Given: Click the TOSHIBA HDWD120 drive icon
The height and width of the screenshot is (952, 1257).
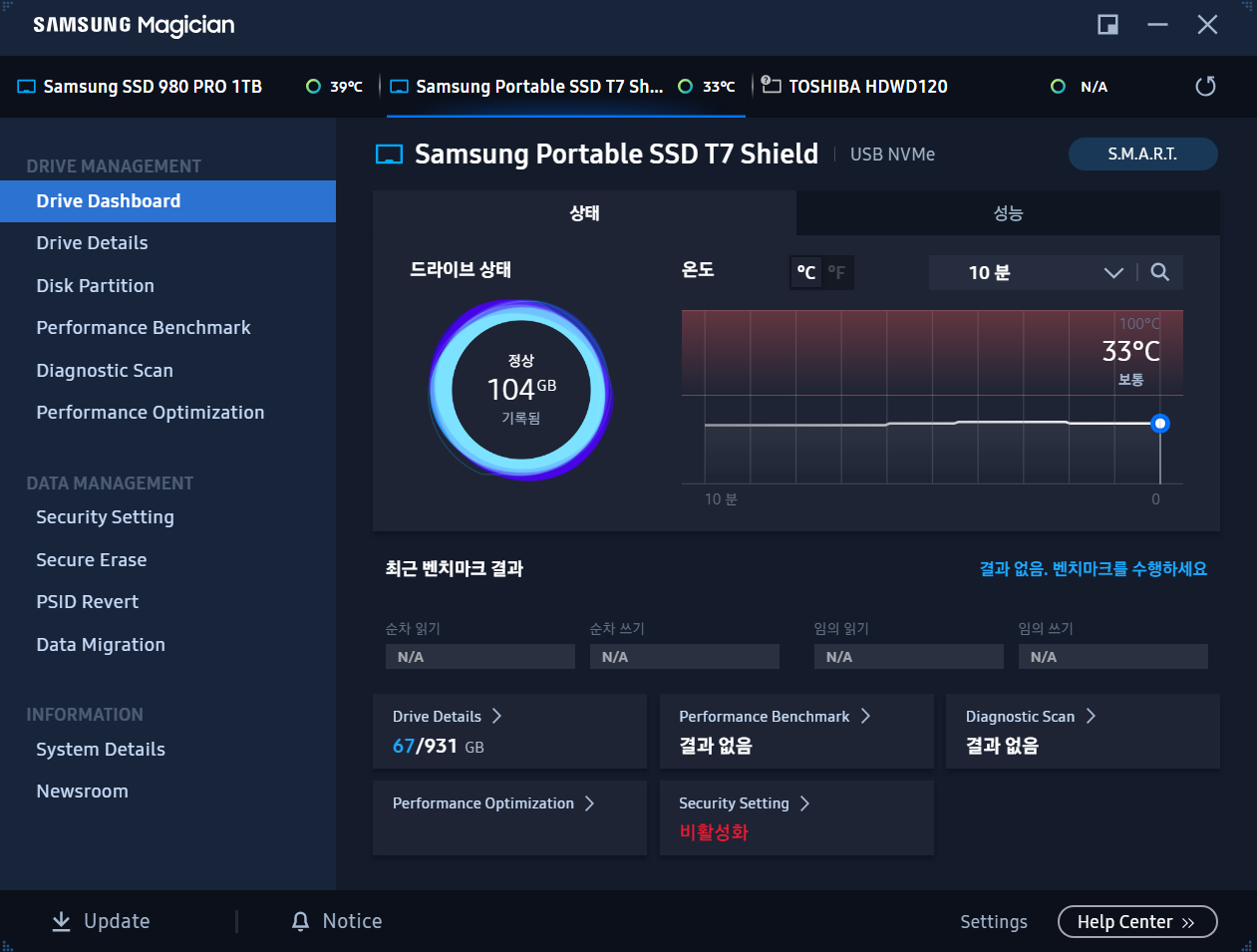Looking at the screenshot, I should 771,85.
